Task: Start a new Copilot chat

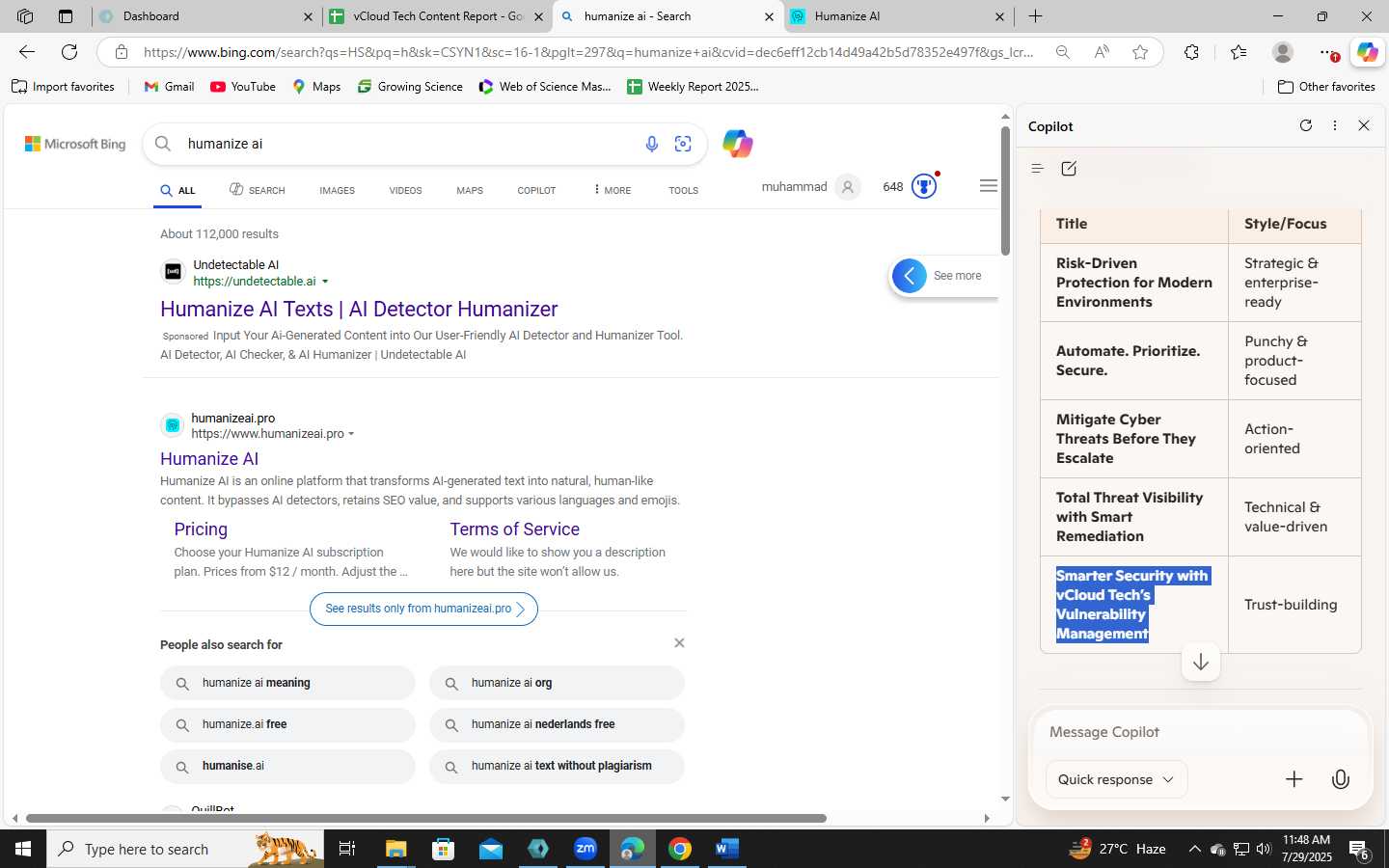Action: [1069, 169]
